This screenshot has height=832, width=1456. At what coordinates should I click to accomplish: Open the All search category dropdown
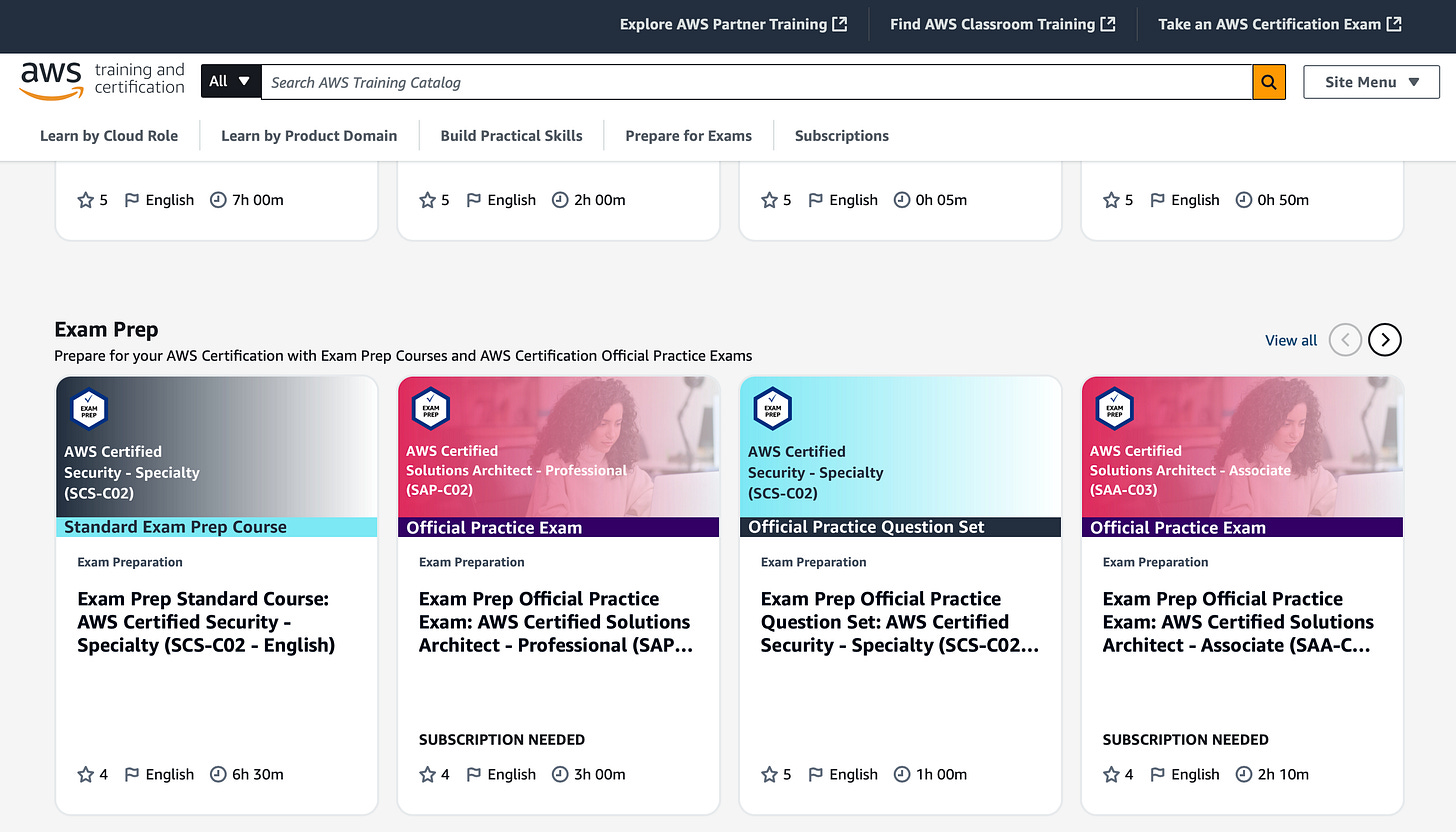[230, 82]
